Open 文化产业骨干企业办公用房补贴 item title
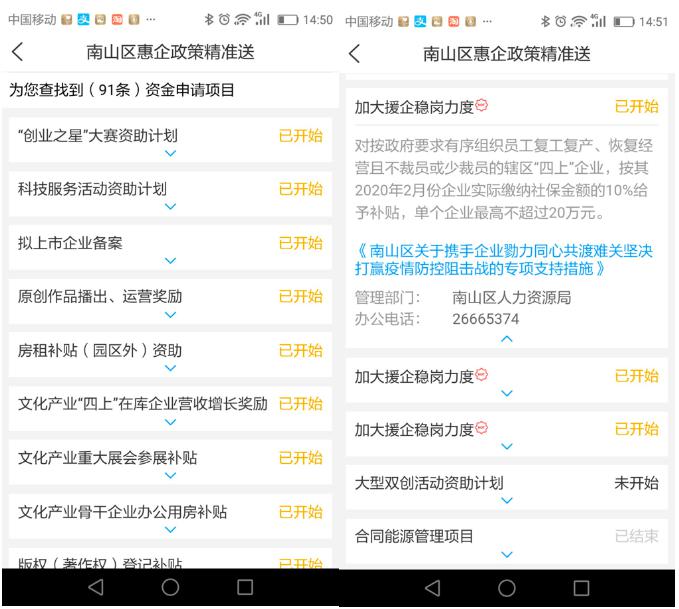Viewport: 679px width, 609px height. (123, 512)
